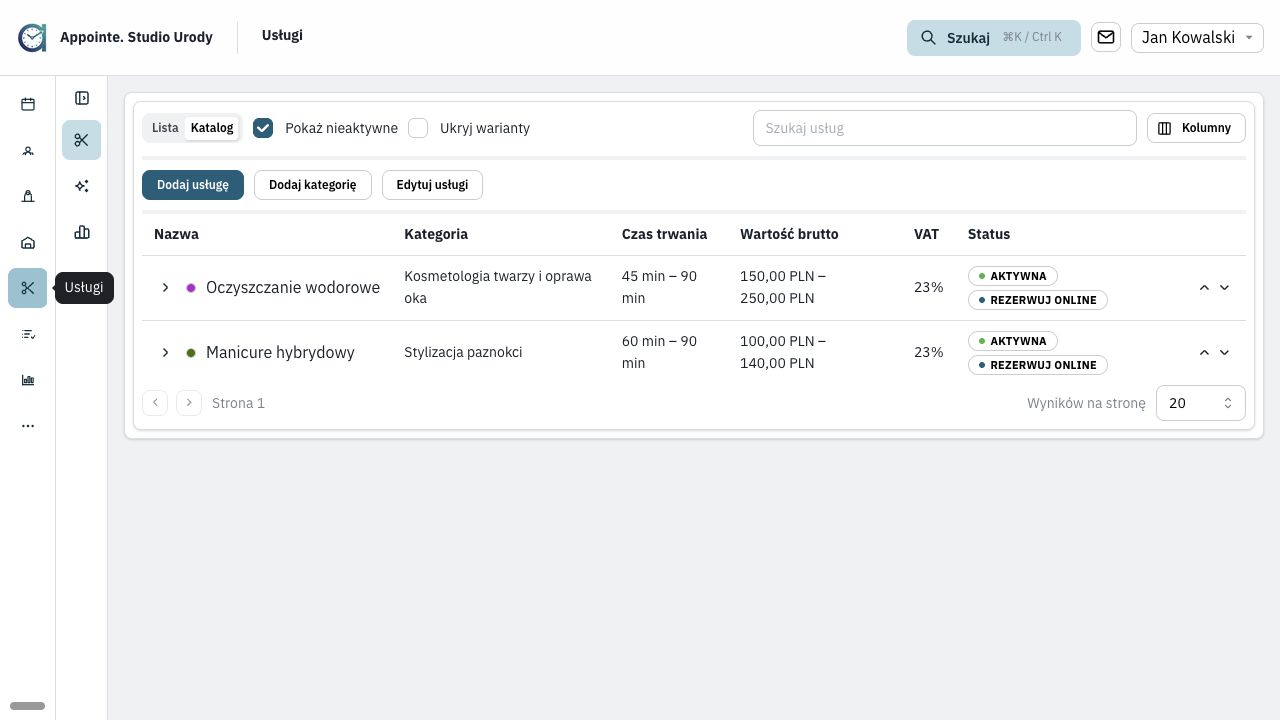The image size is (1280, 720).
Task: Click the Appointe clock logo
Action: tap(32, 37)
